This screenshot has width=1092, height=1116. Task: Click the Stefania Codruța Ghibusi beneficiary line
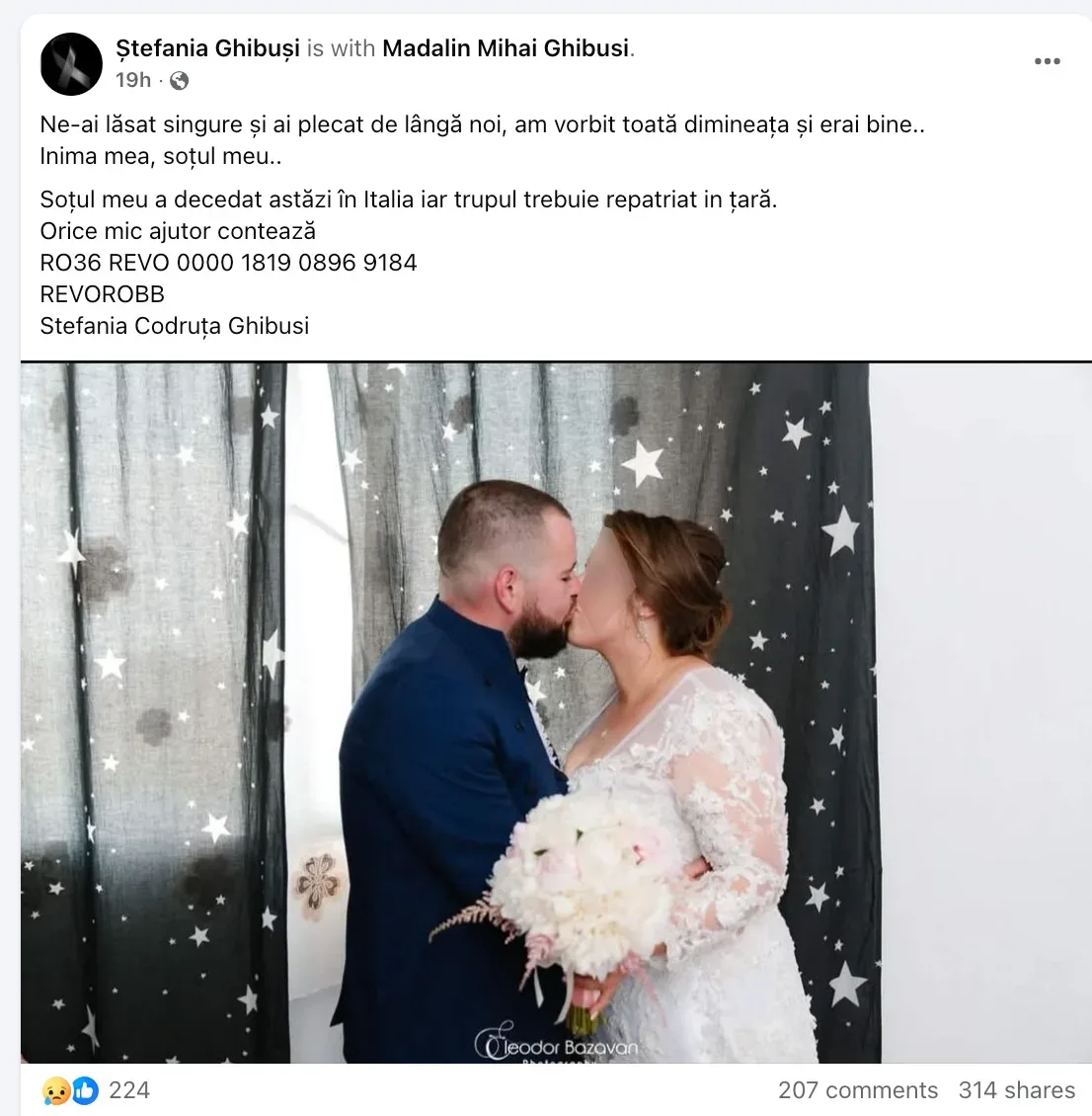click(x=175, y=326)
